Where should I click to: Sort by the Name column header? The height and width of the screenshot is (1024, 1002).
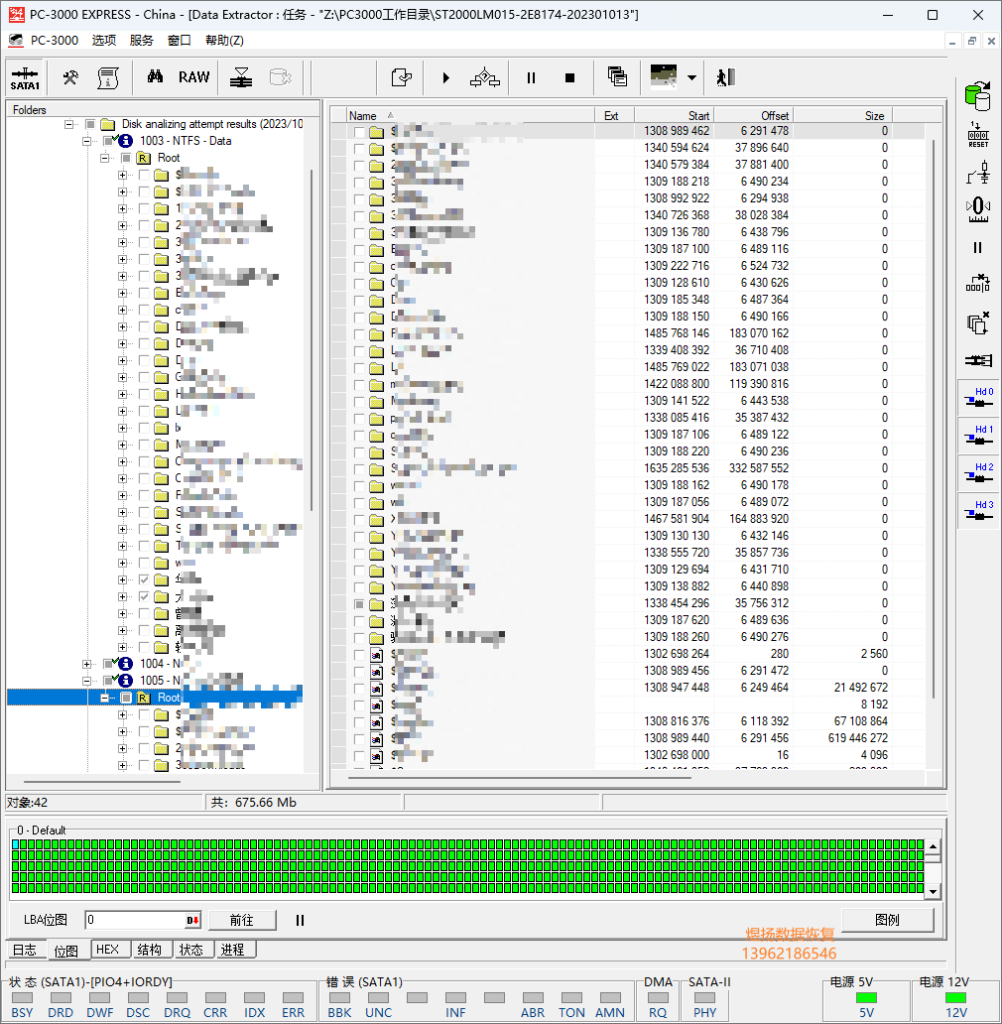(x=469, y=116)
